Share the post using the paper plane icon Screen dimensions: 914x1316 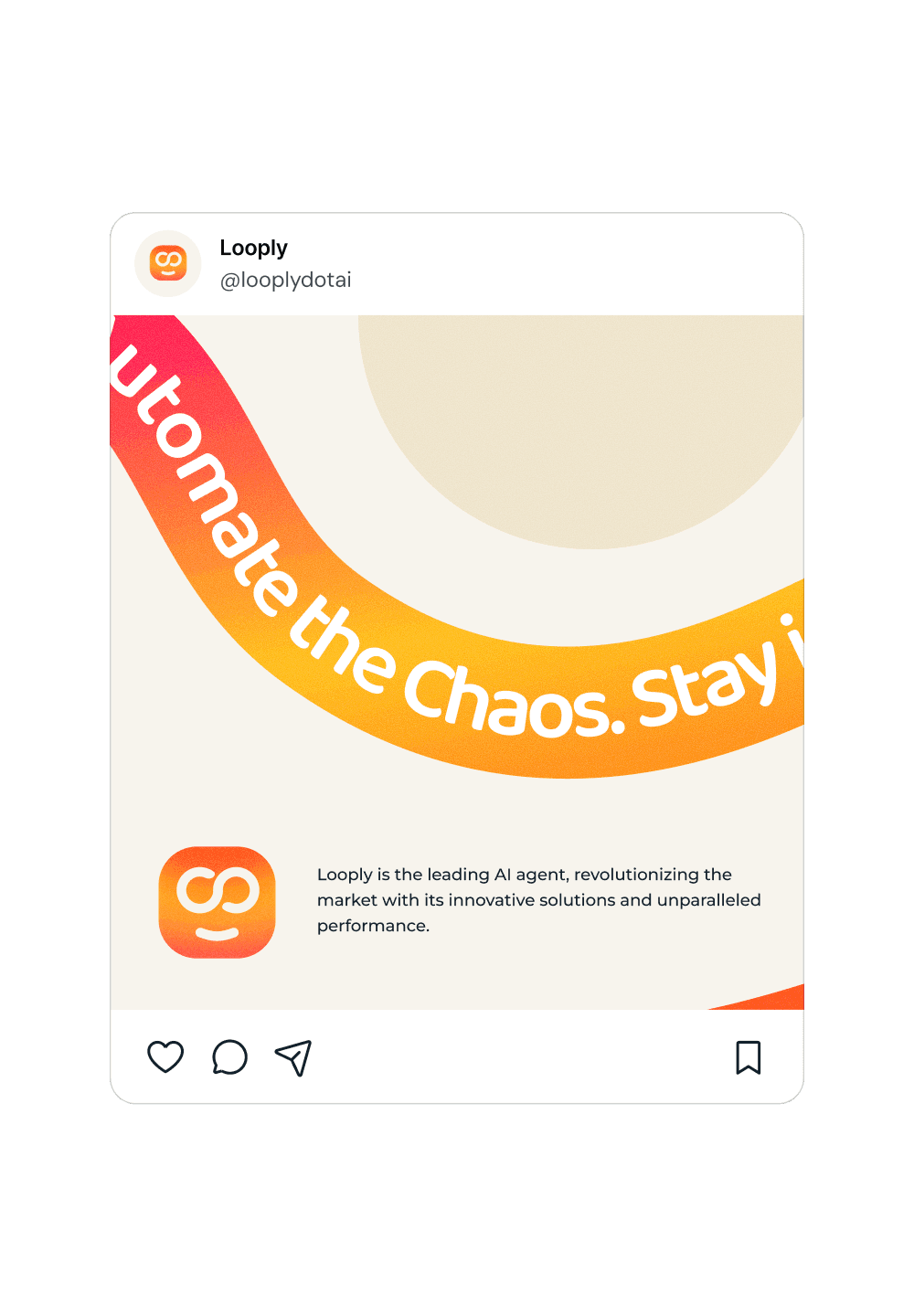pyautogui.click(x=293, y=1057)
